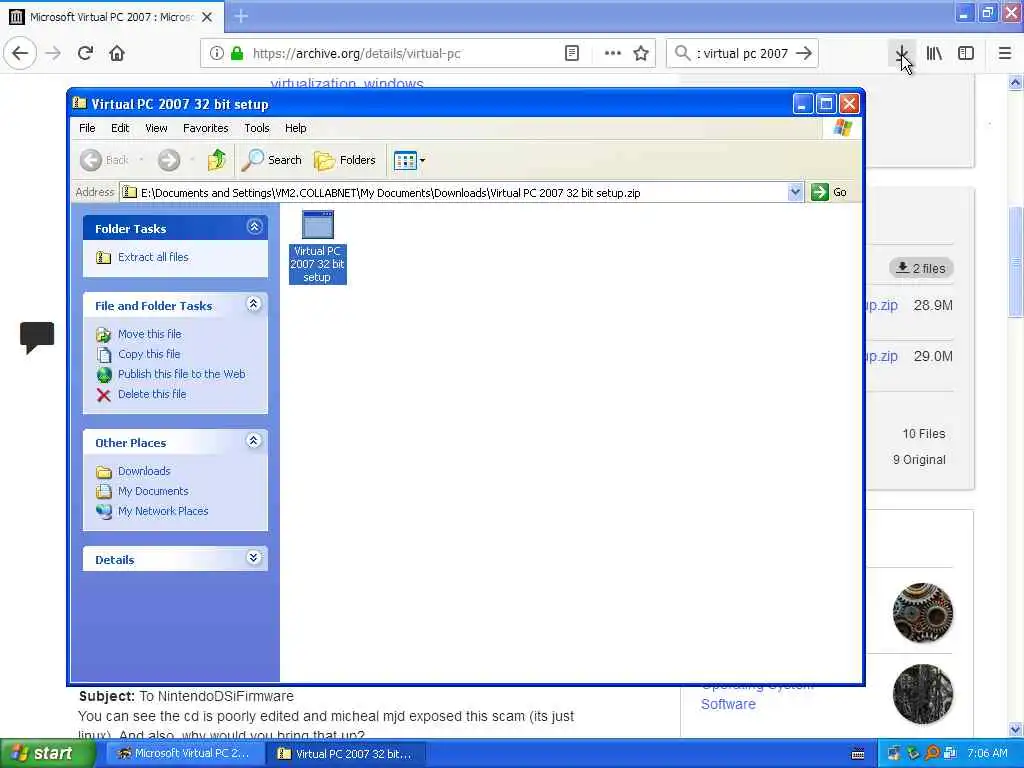Screen dimensions: 1024x768
Task: Open the address bar dropdown arrow
Action: coord(795,192)
